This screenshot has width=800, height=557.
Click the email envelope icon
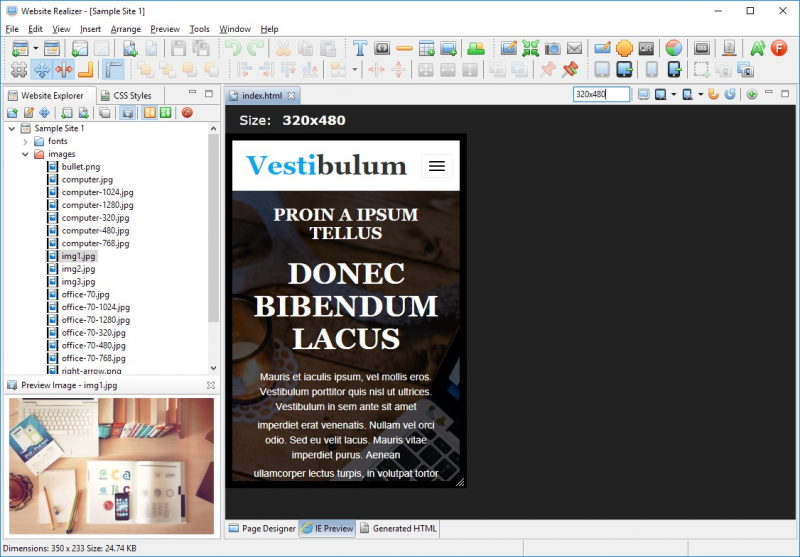point(574,48)
